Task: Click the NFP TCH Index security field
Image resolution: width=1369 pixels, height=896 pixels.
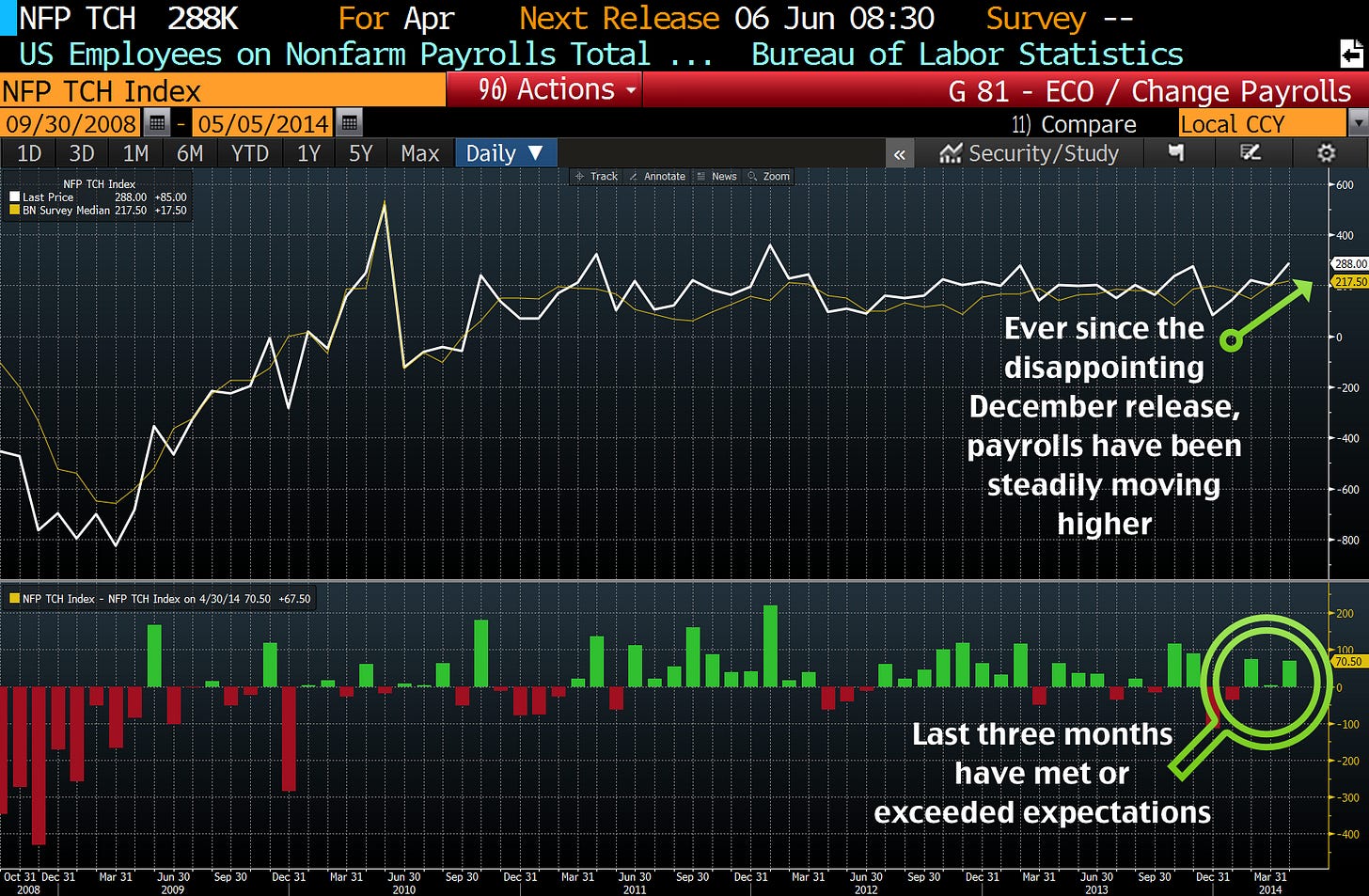Action: (222, 91)
